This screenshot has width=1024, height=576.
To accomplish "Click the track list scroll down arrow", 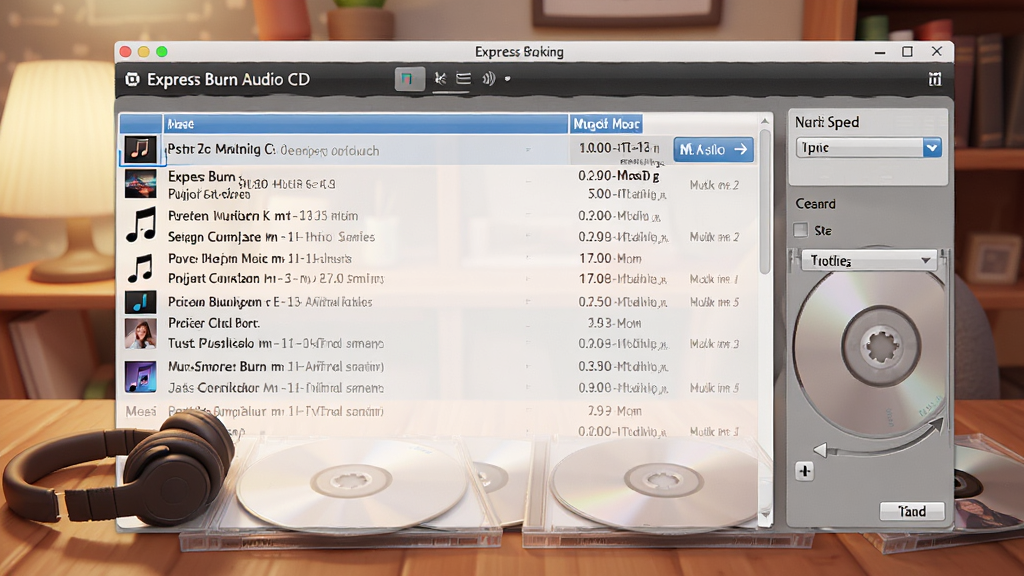I will click(x=765, y=516).
